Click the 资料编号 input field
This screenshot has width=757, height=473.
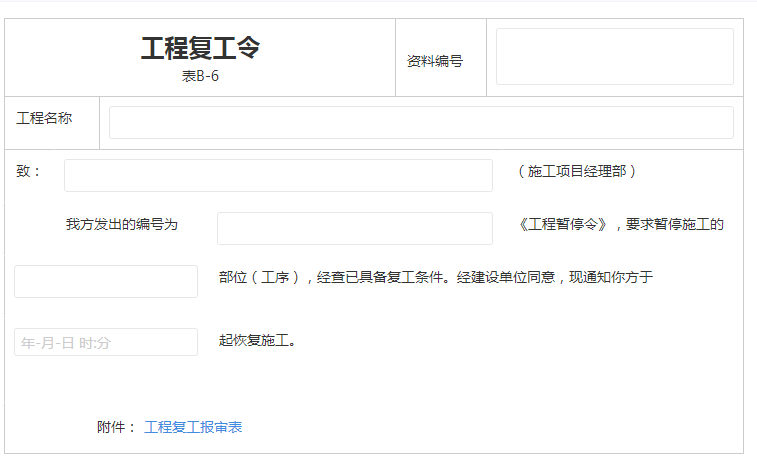pos(614,57)
